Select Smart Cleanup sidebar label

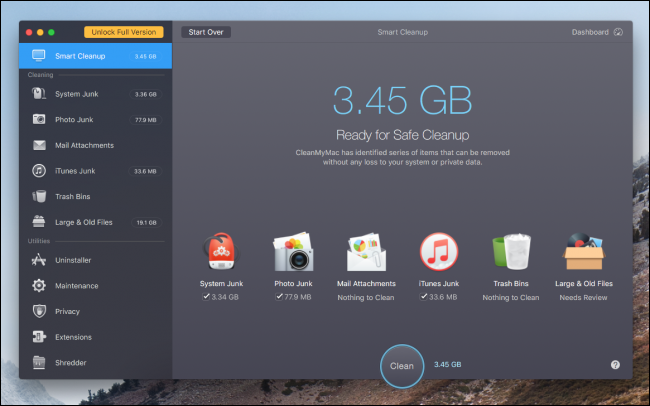click(x=80, y=56)
